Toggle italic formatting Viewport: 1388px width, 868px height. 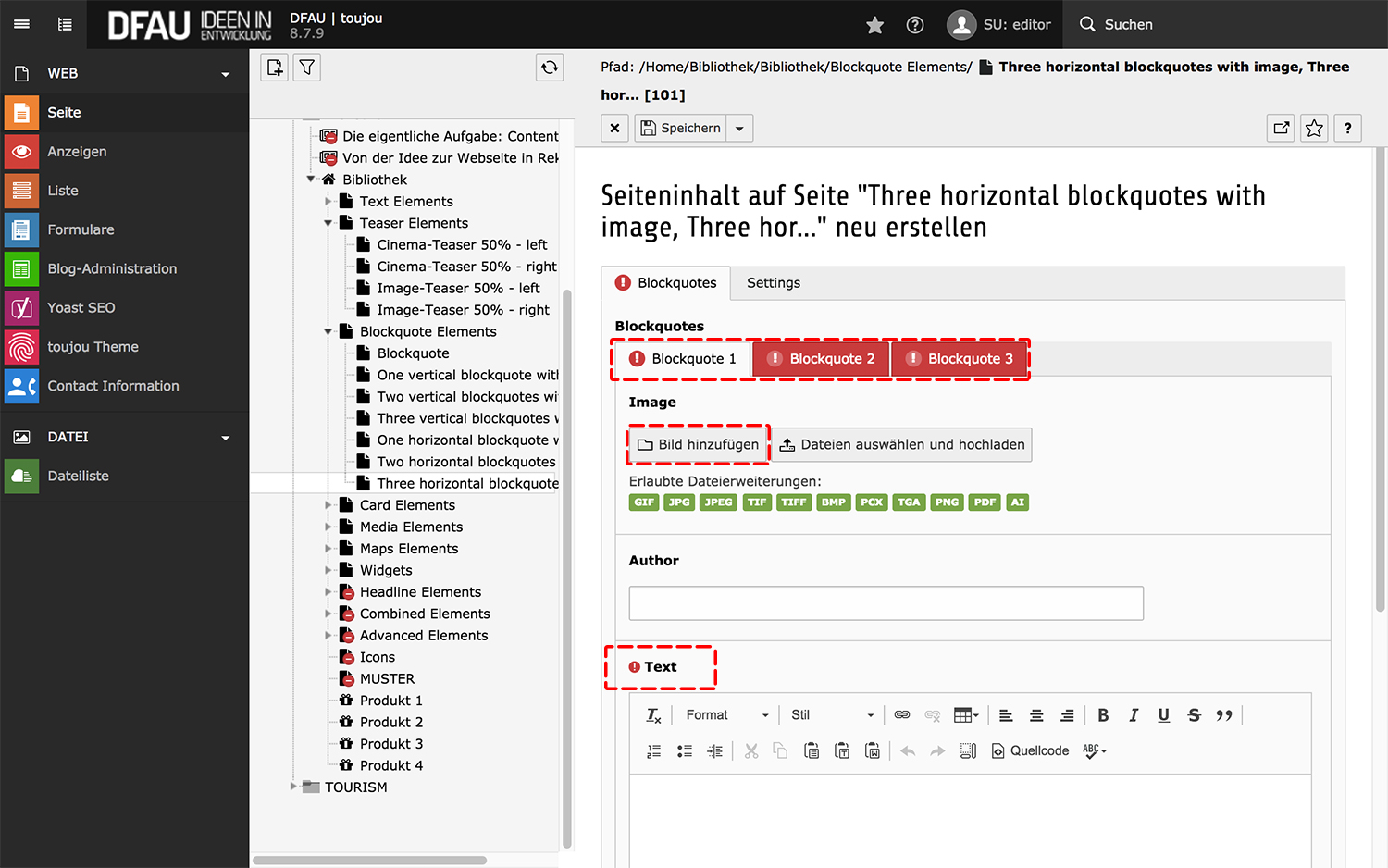pos(1134,715)
